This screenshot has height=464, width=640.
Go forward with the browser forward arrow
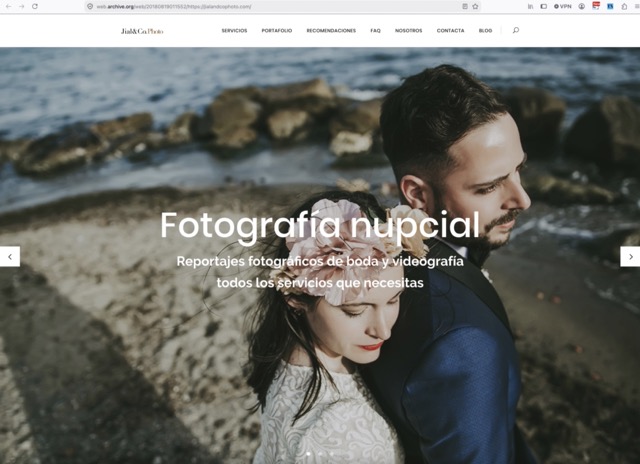coord(22,7)
